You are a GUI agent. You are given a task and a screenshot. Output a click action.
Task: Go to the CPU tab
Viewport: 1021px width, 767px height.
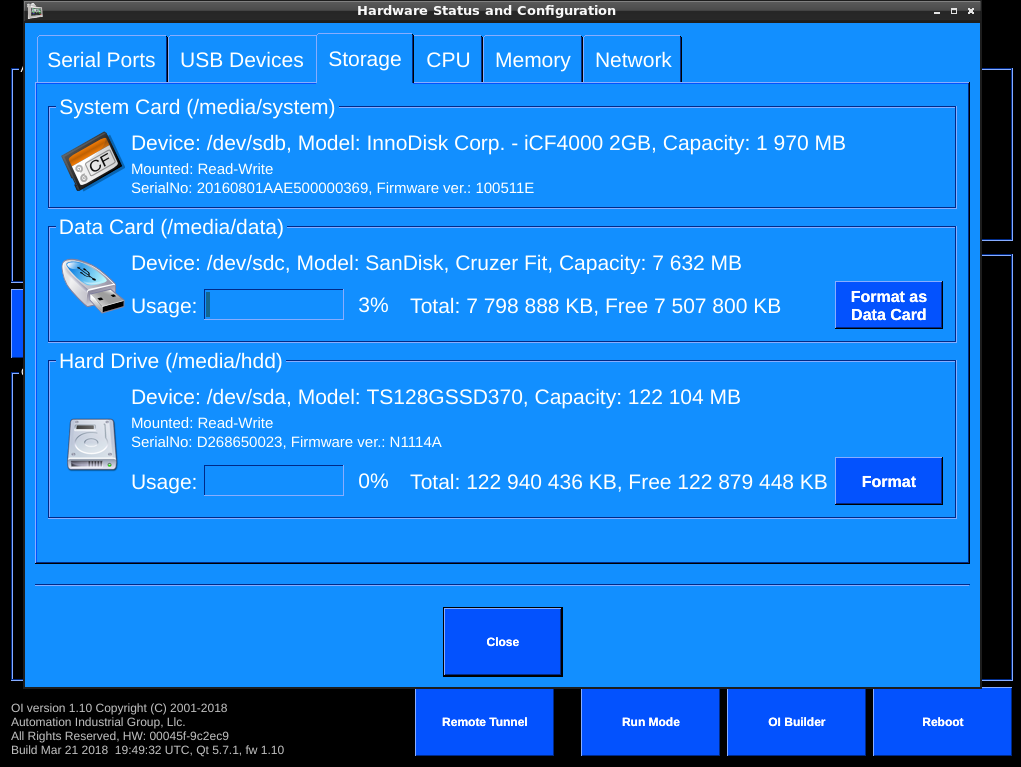point(448,60)
